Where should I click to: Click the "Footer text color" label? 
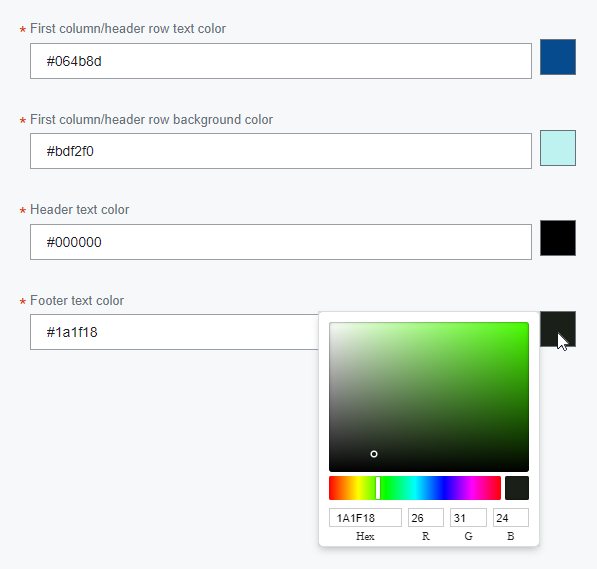tap(77, 300)
